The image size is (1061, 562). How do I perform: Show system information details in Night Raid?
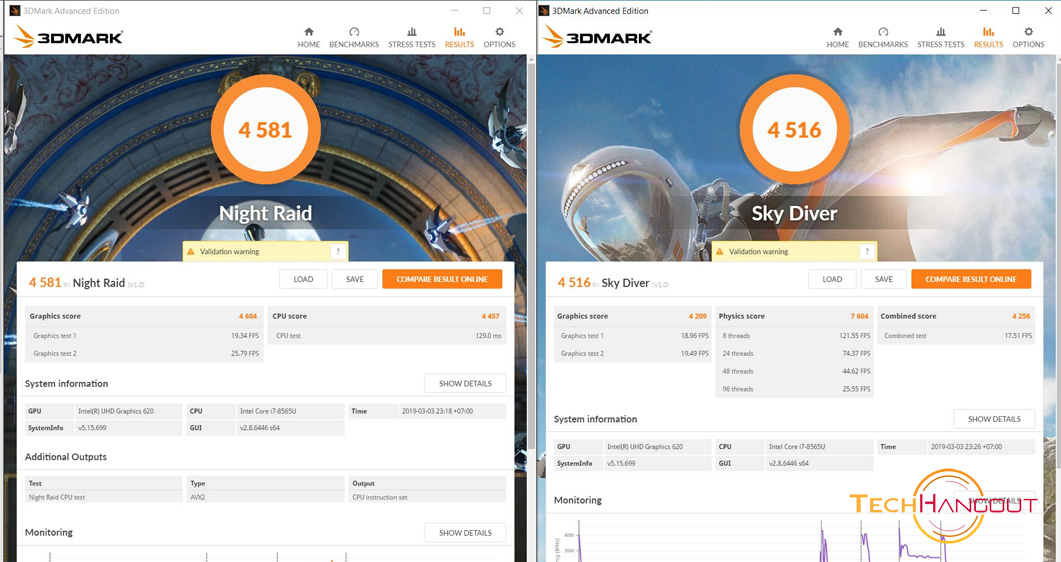coord(466,383)
